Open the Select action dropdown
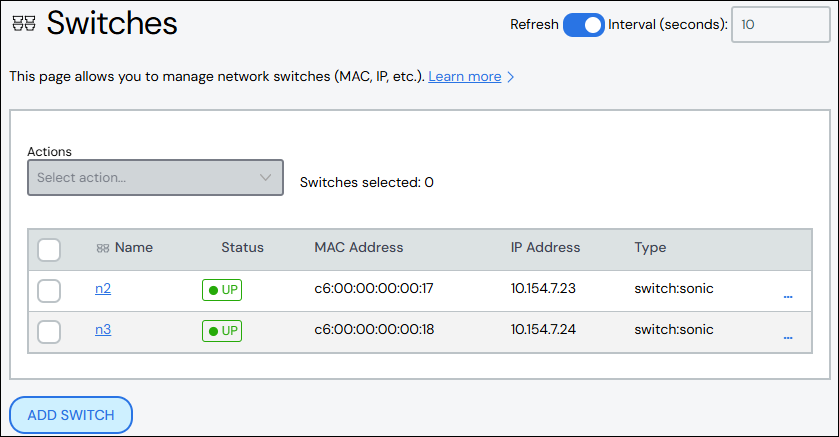 point(145,177)
